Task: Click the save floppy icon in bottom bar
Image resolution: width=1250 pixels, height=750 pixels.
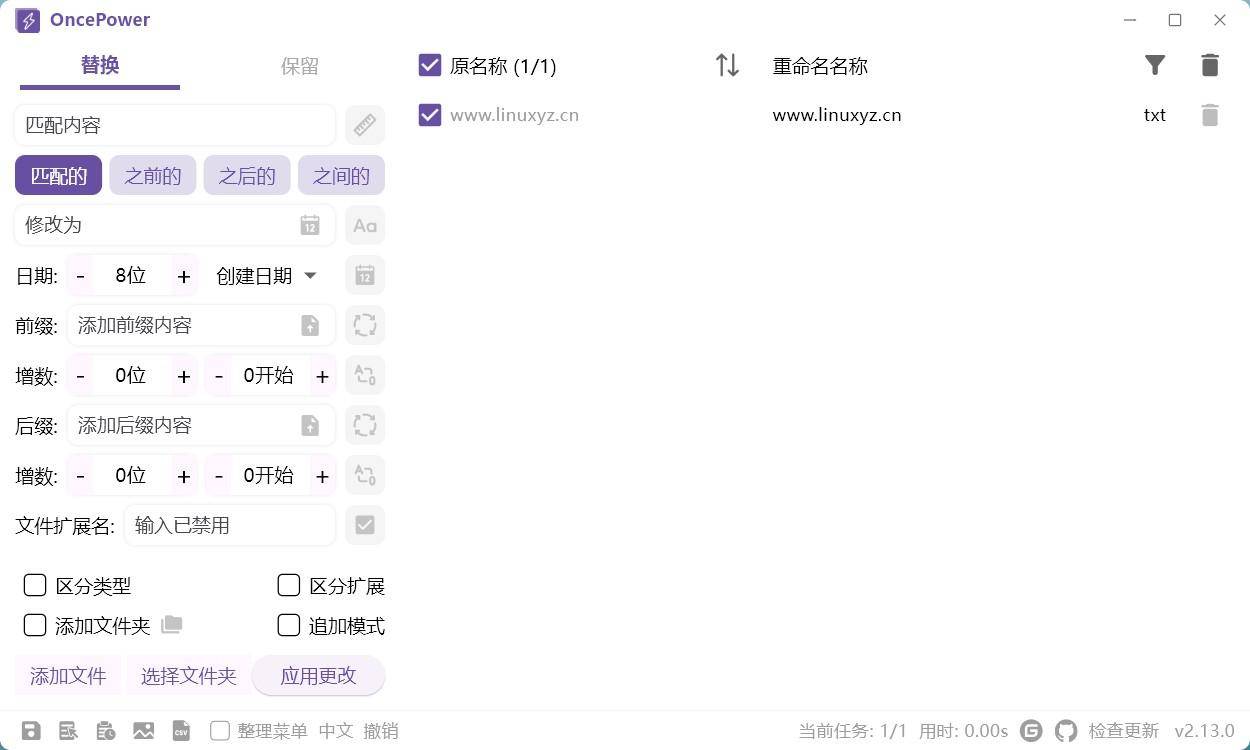Action: coord(31,731)
